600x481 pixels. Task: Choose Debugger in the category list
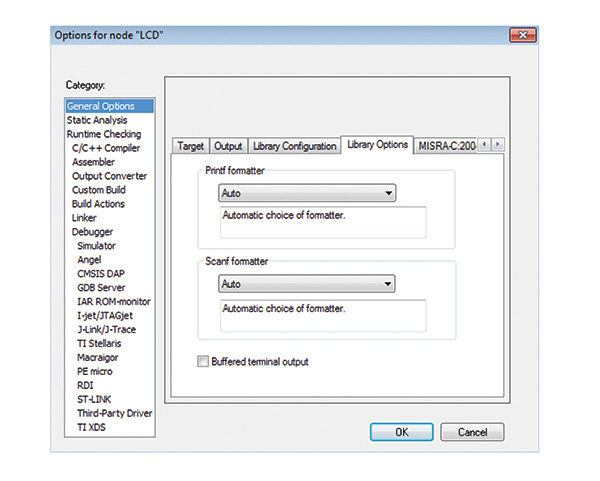[92, 232]
